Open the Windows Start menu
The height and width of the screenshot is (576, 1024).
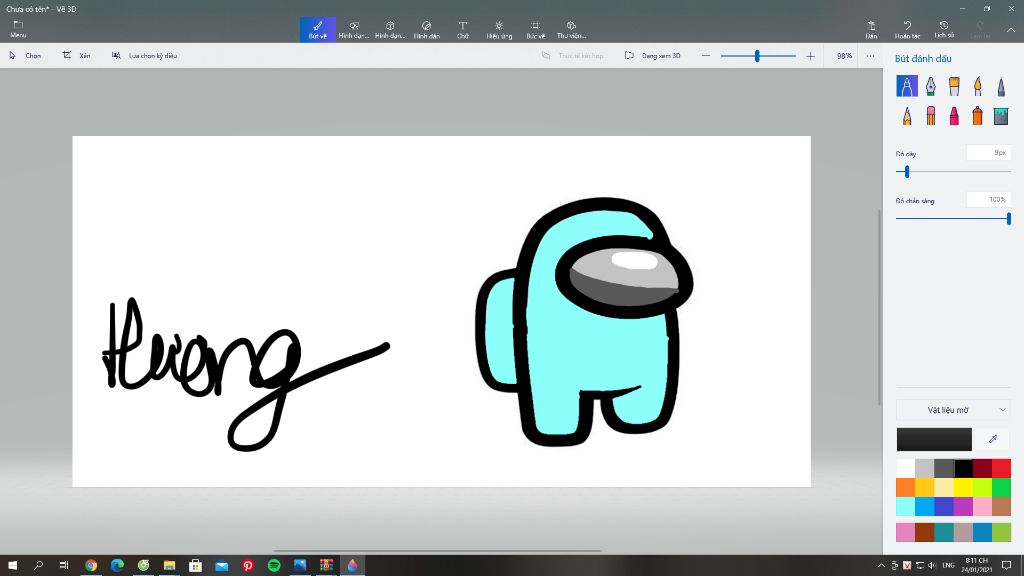click(x=12, y=566)
